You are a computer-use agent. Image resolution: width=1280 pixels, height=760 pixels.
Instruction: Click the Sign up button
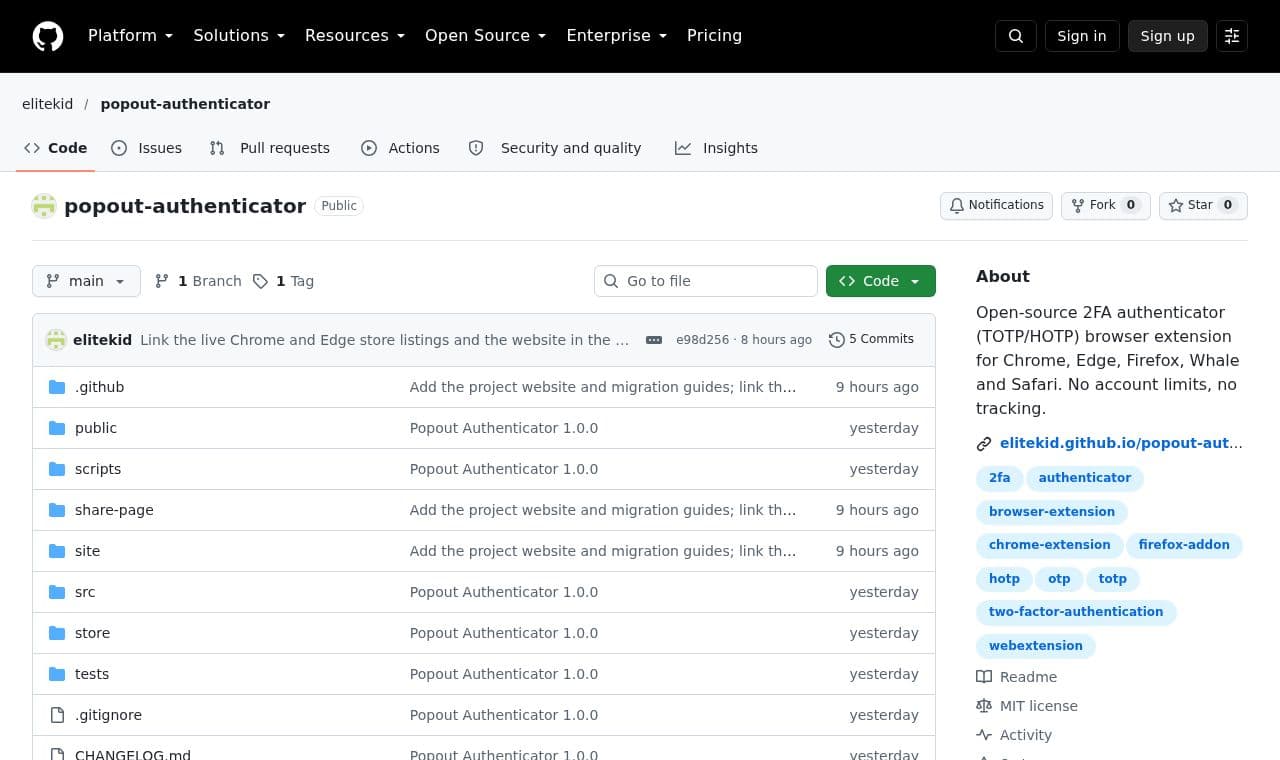[x=1168, y=36]
